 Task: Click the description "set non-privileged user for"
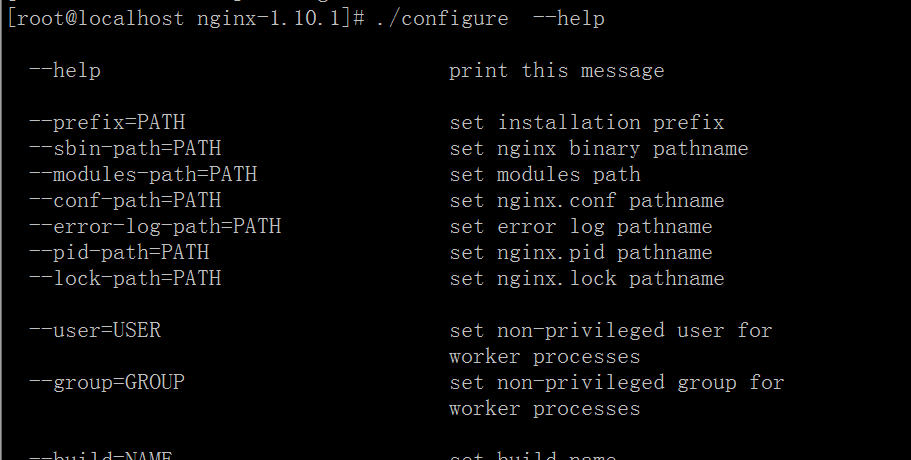(x=611, y=330)
